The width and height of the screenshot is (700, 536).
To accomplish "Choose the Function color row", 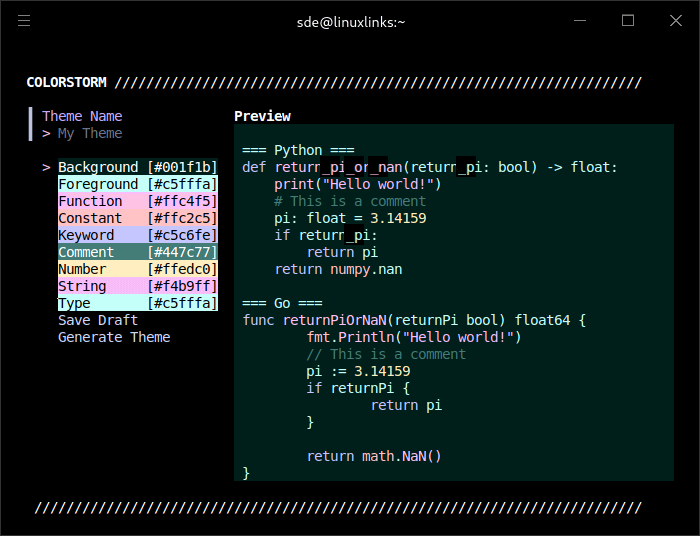I will click(x=137, y=201).
